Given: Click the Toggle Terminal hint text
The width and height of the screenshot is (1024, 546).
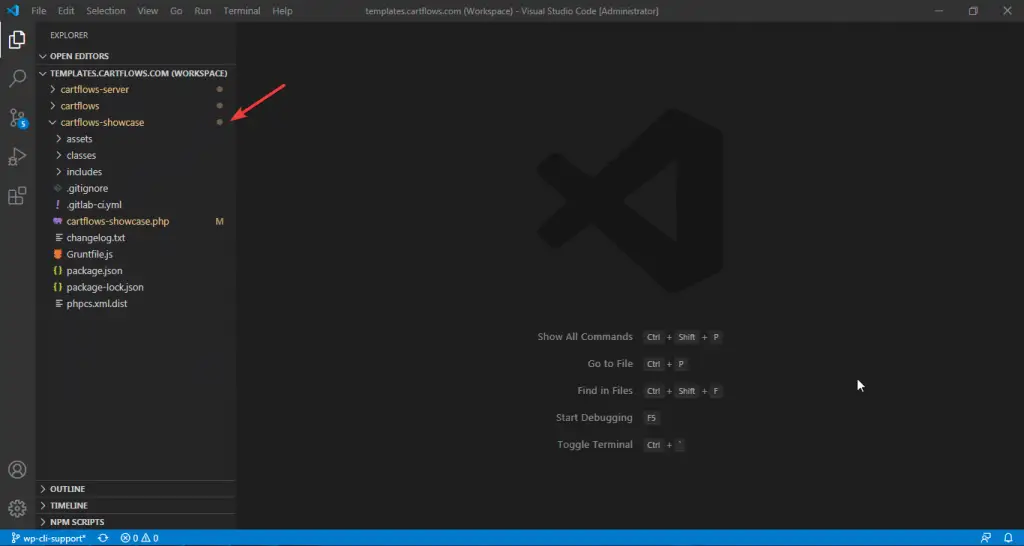Looking at the screenshot, I should (x=595, y=444).
